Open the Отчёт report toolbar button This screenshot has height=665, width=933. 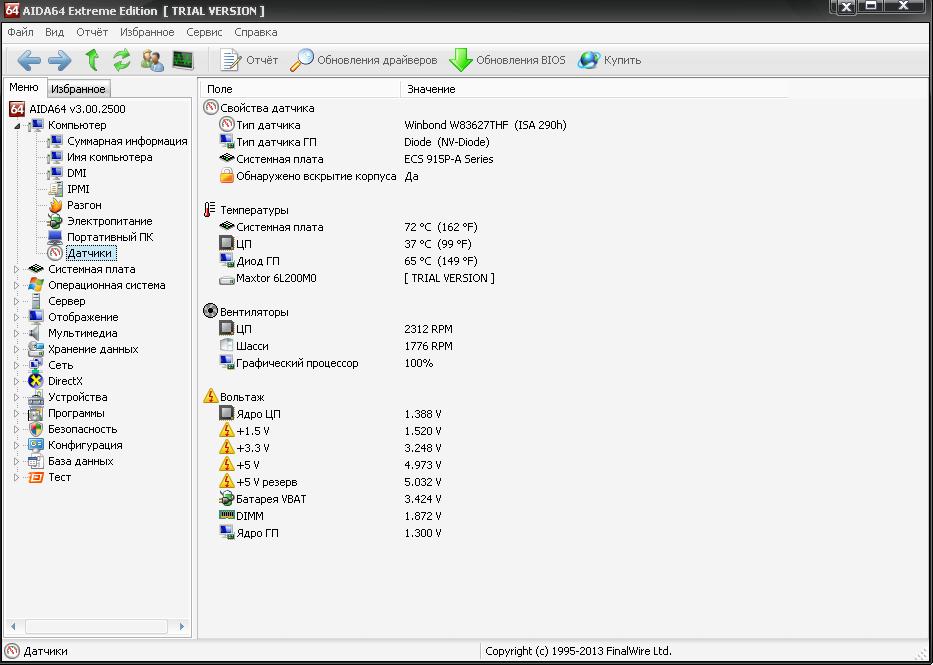pos(249,60)
